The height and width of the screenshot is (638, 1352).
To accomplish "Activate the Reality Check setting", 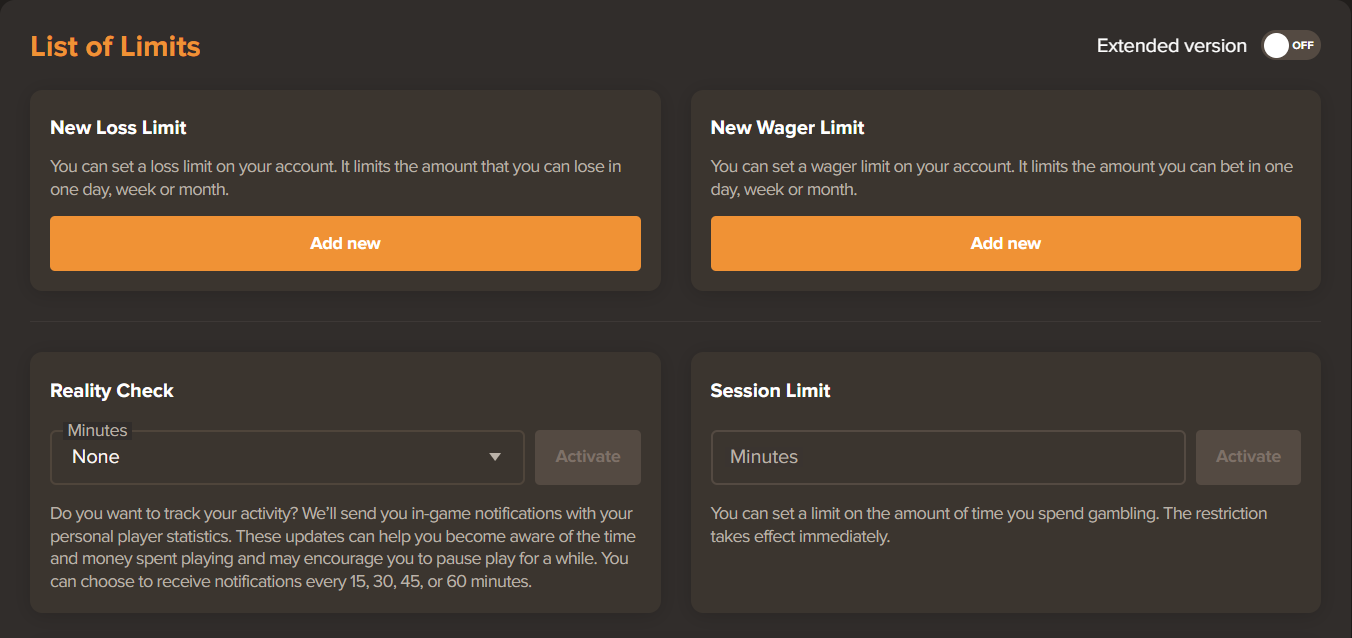I will (x=587, y=457).
